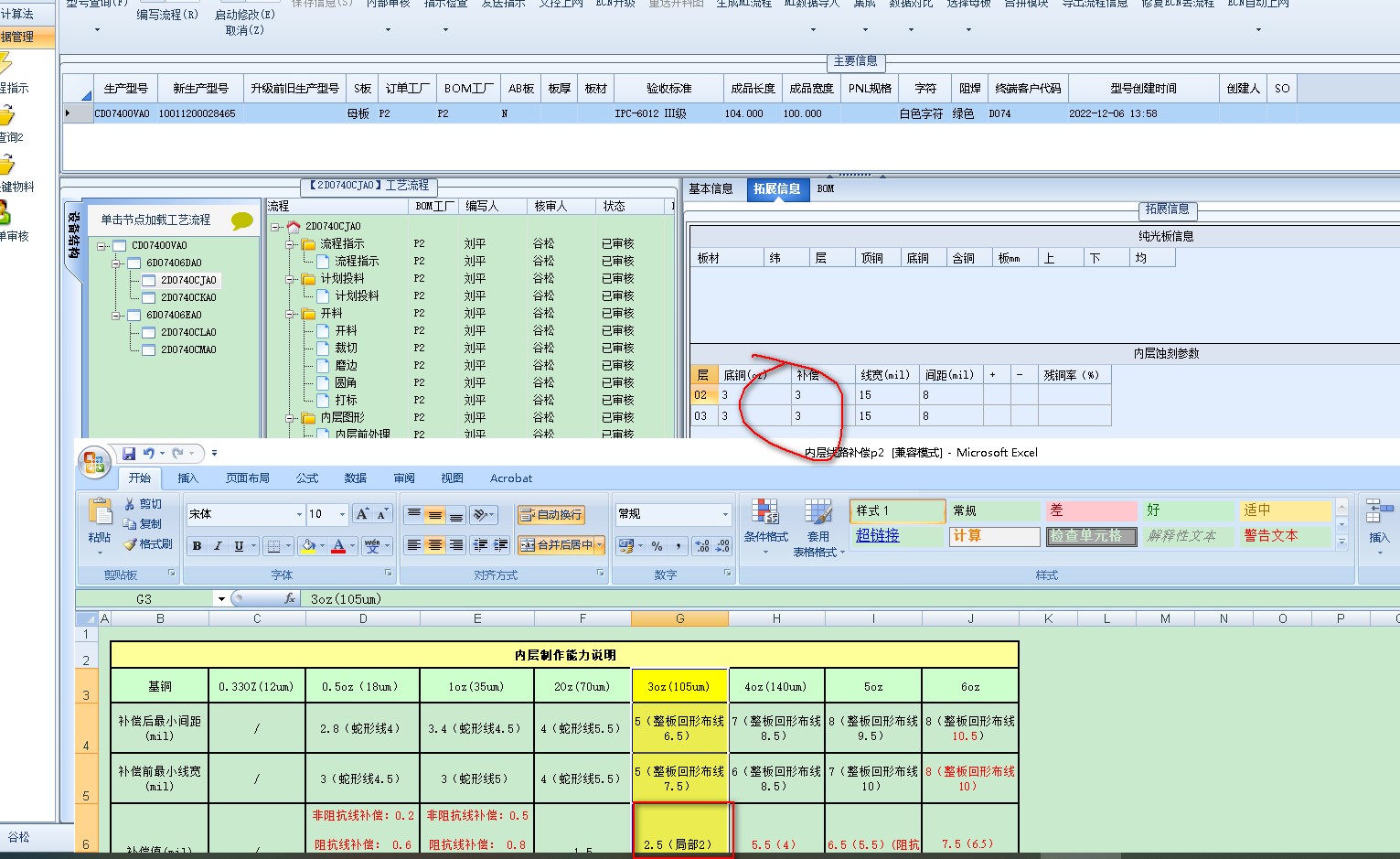
Task: Click the phonetic guide (wén) icon
Action: click(x=372, y=546)
